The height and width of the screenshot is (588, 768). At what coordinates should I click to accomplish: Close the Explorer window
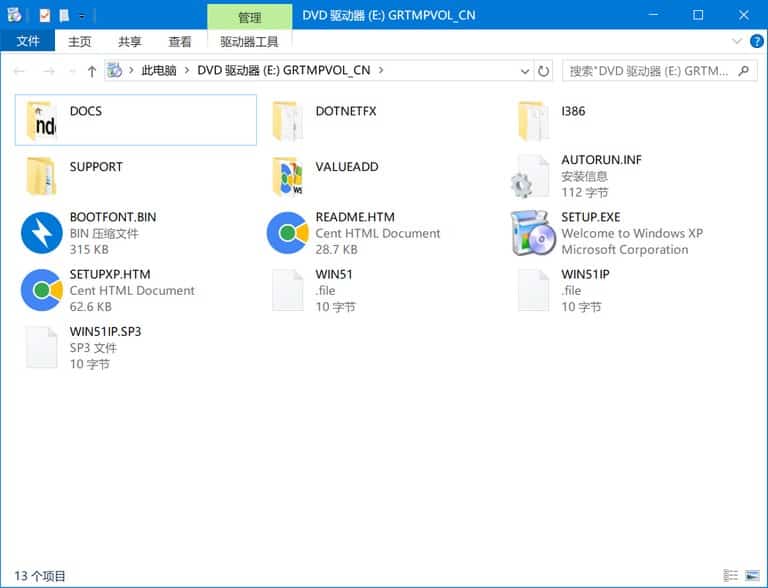[744, 15]
